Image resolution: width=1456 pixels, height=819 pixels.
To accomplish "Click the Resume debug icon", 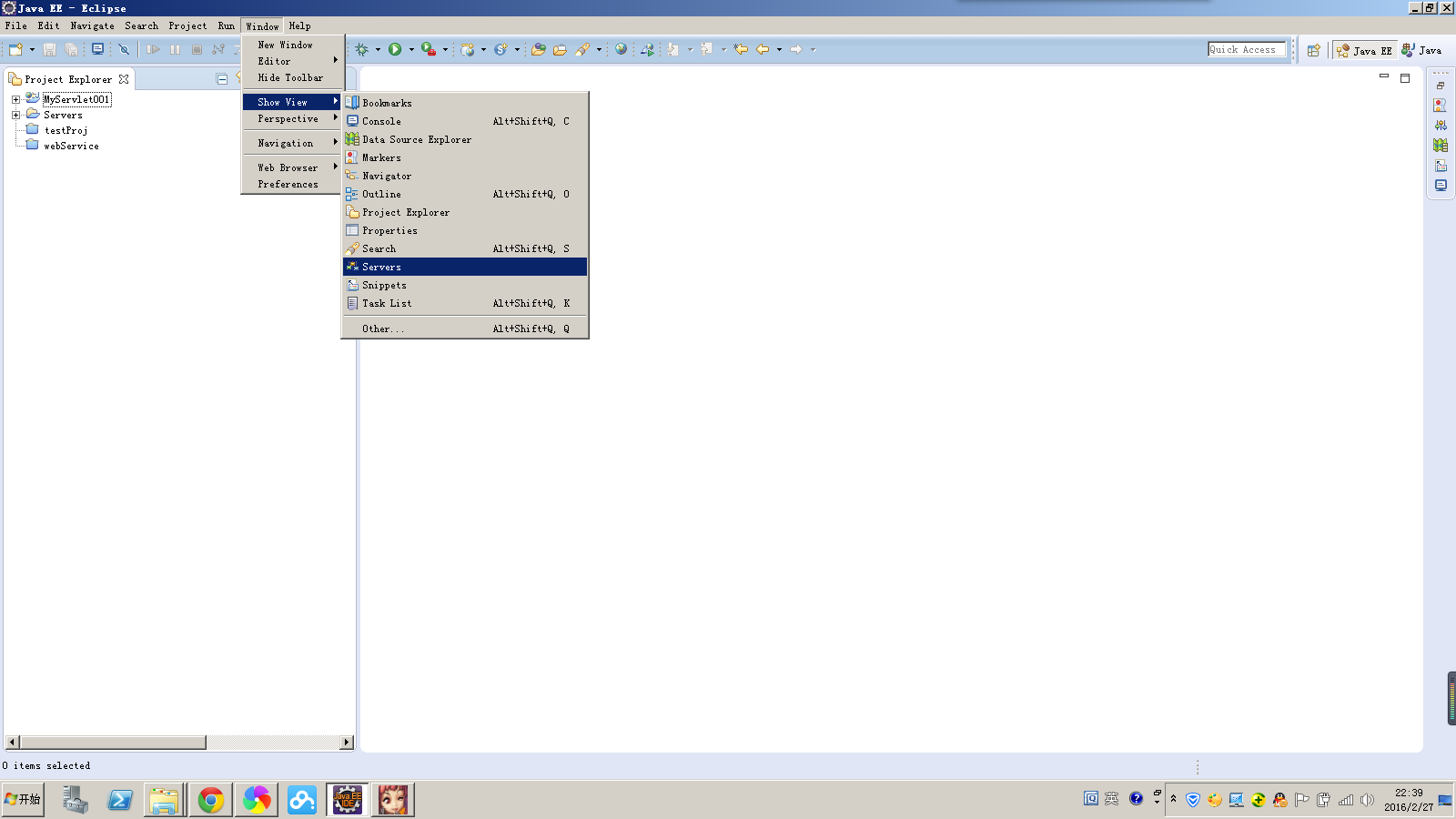I will tap(153, 50).
